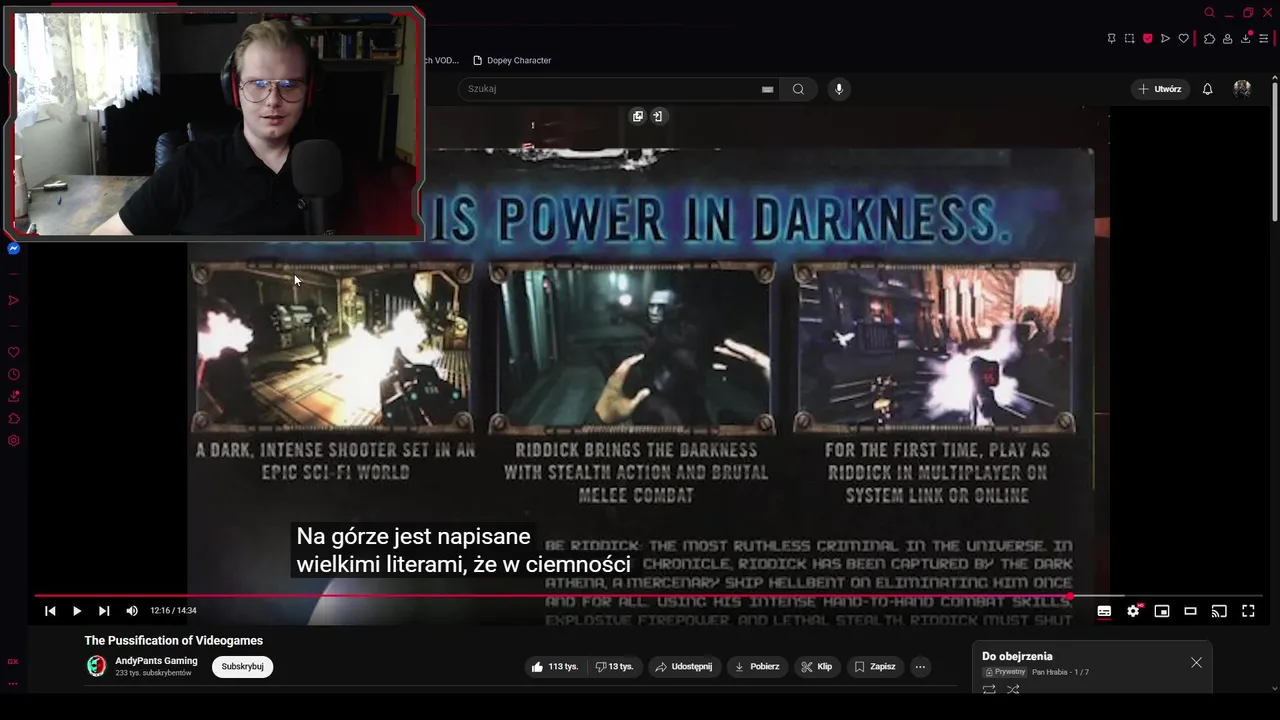Share video using Udostępnij button
Image resolution: width=1280 pixels, height=720 pixels.
pyautogui.click(x=683, y=667)
